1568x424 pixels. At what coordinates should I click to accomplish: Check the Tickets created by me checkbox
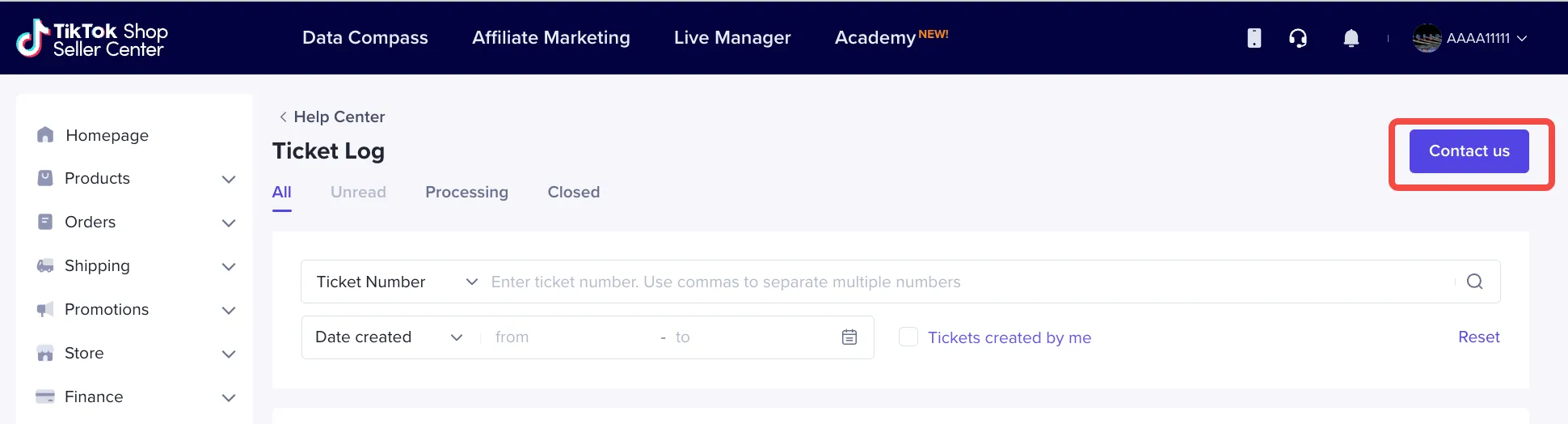coord(908,337)
